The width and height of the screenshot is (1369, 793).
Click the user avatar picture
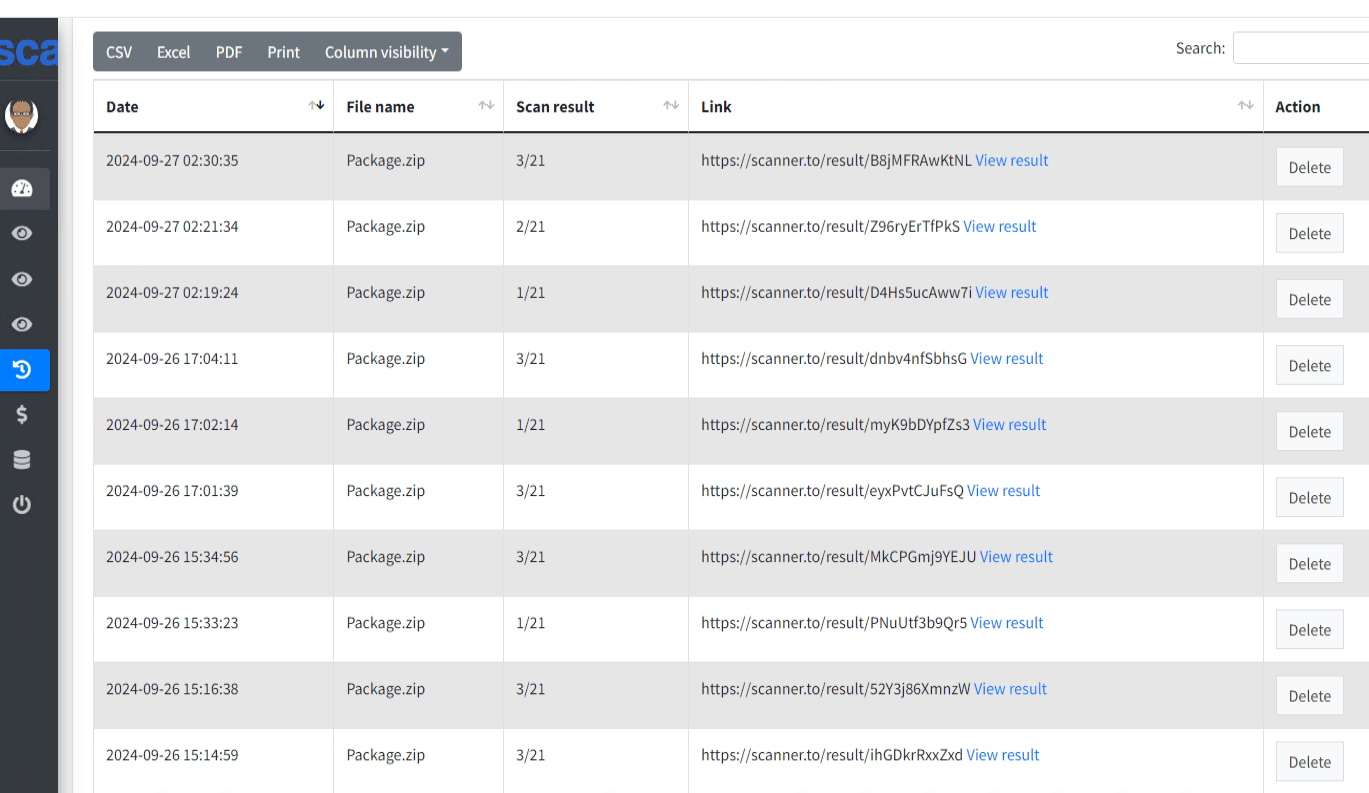tap(22, 116)
